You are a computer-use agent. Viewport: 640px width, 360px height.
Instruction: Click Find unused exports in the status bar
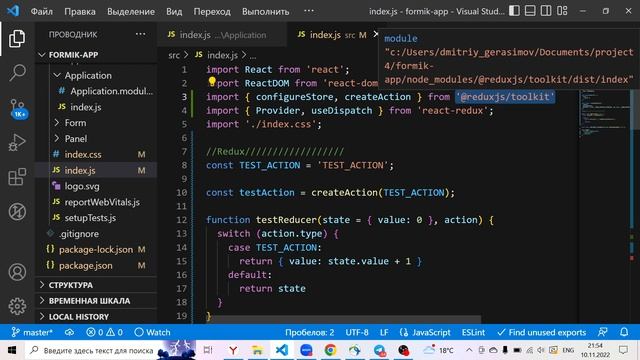pos(542,332)
